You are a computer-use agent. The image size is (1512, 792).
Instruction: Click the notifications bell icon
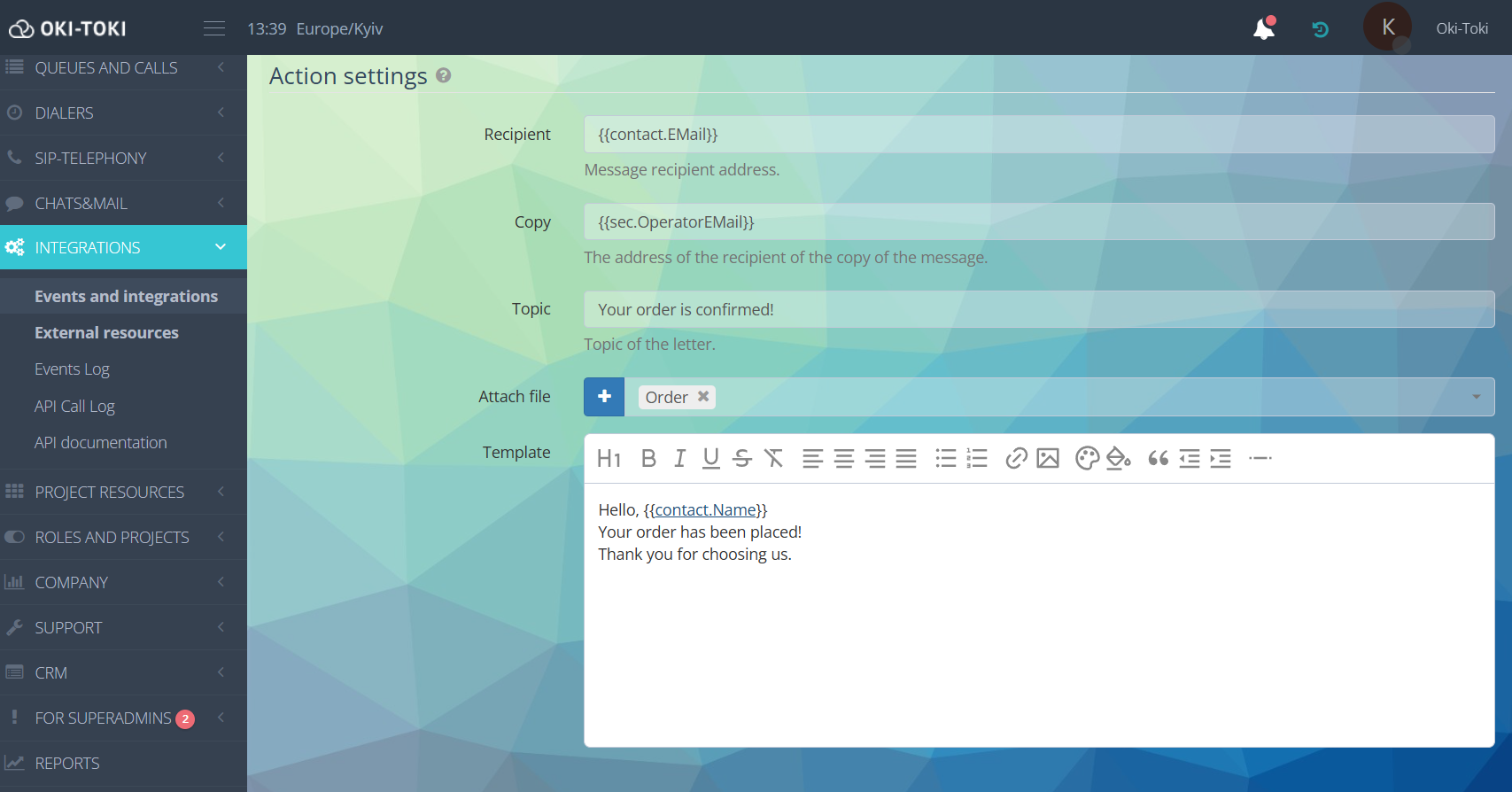(x=1264, y=29)
